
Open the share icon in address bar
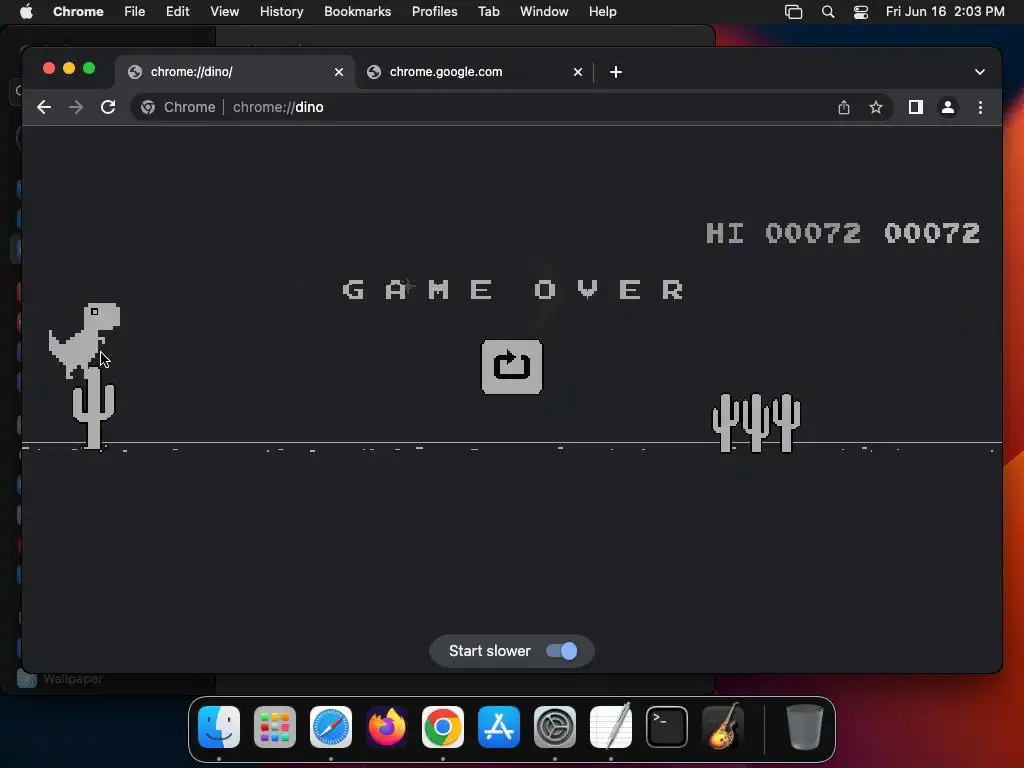(x=844, y=107)
